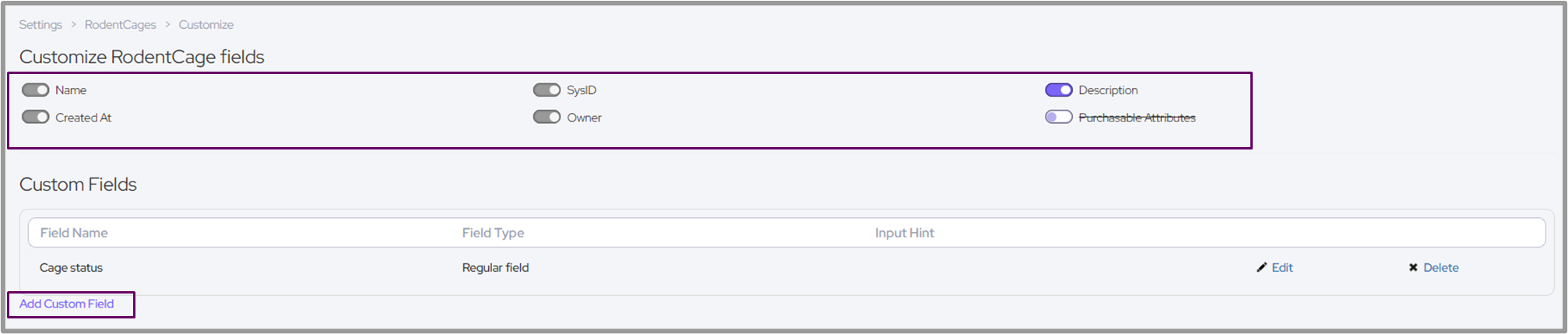Toggle the Created At field switch
This screenshot has height=334, width=1568.
36,118
